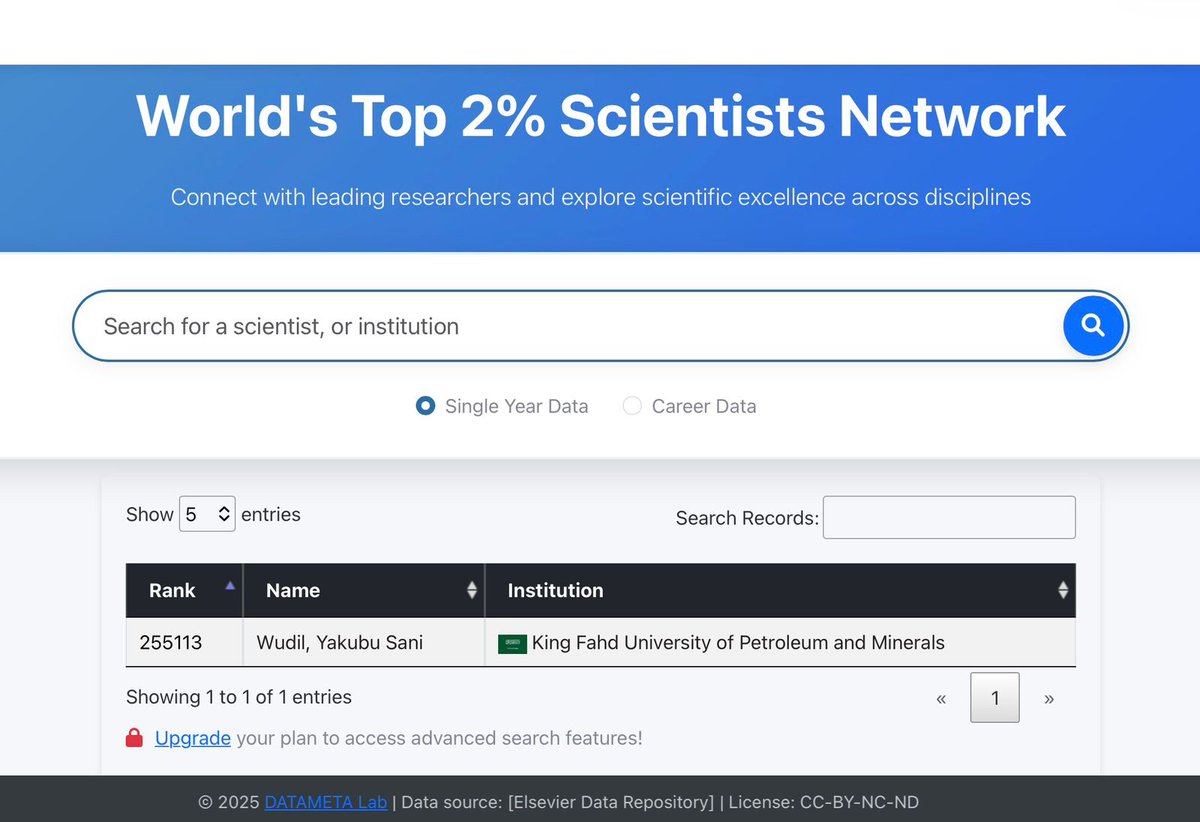Screen dimensions: 1200x822
Task: Click the red lock icon
Action: tap(134, 738)
